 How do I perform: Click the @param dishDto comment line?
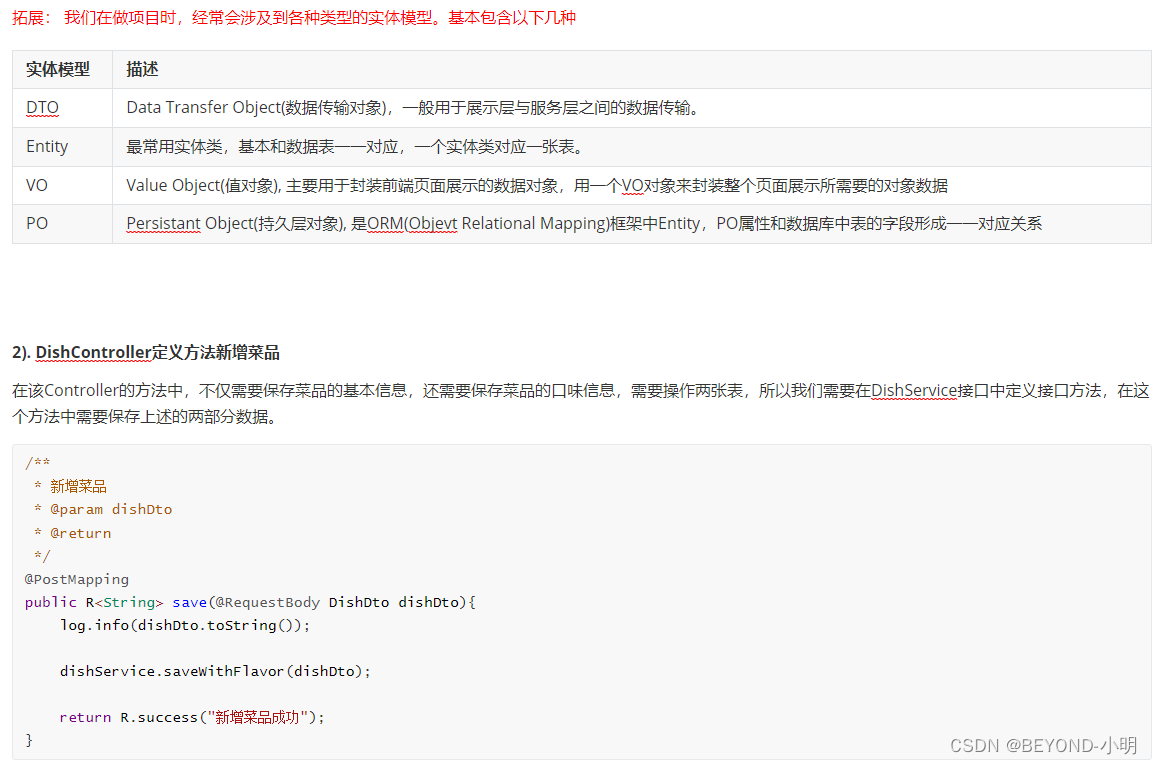click(x=103, y=509)
